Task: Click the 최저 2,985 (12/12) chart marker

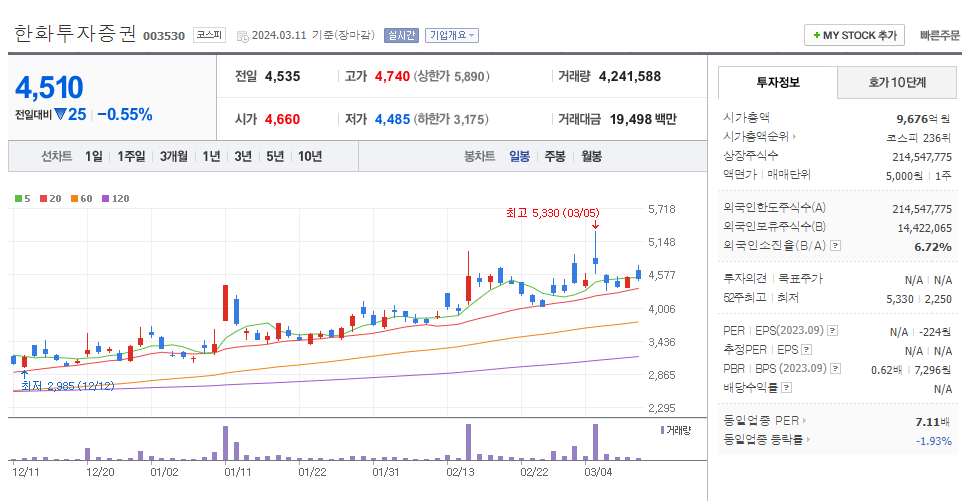Action: pos(67,386)
